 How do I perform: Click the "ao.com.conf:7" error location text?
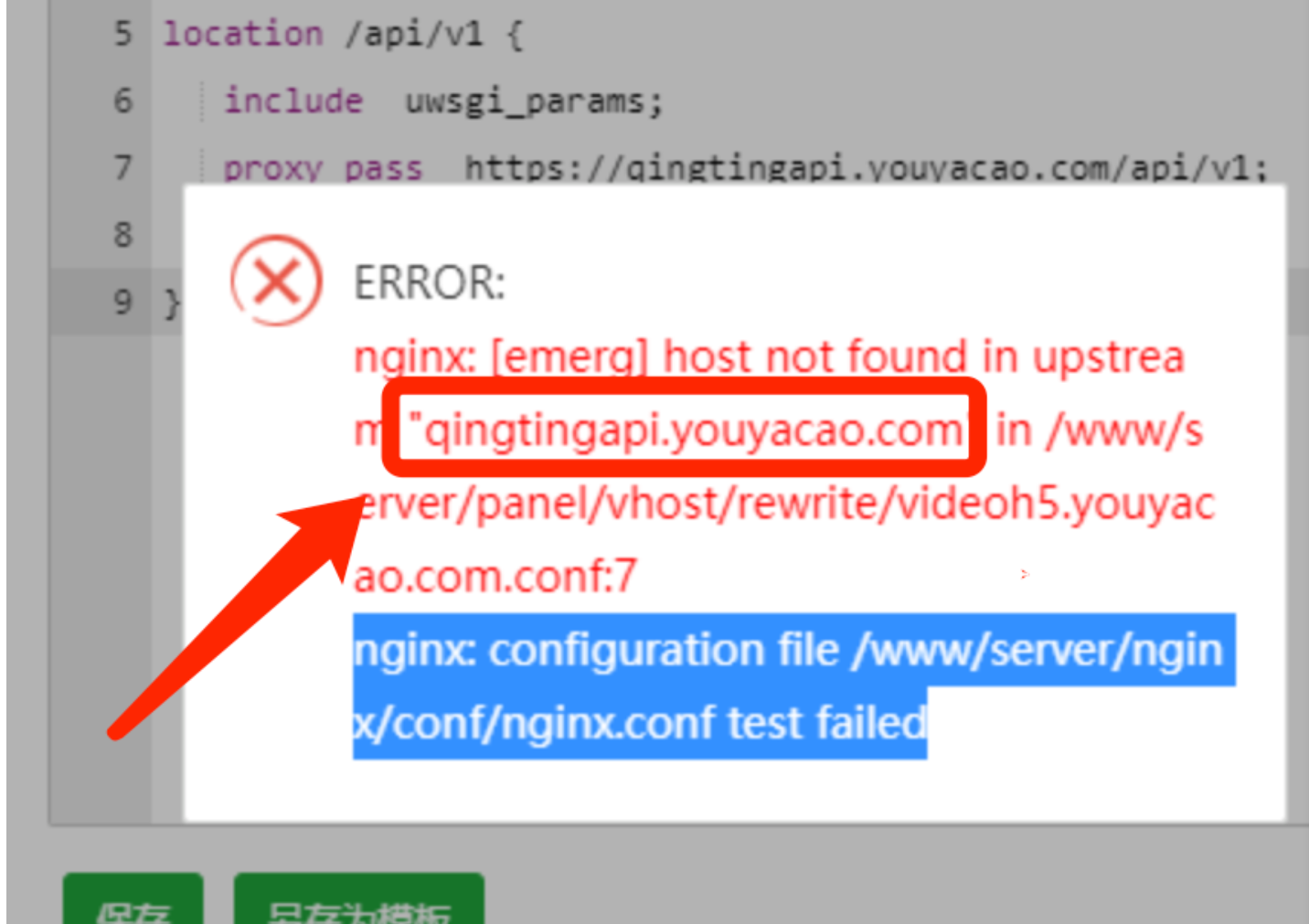point(495,577)
